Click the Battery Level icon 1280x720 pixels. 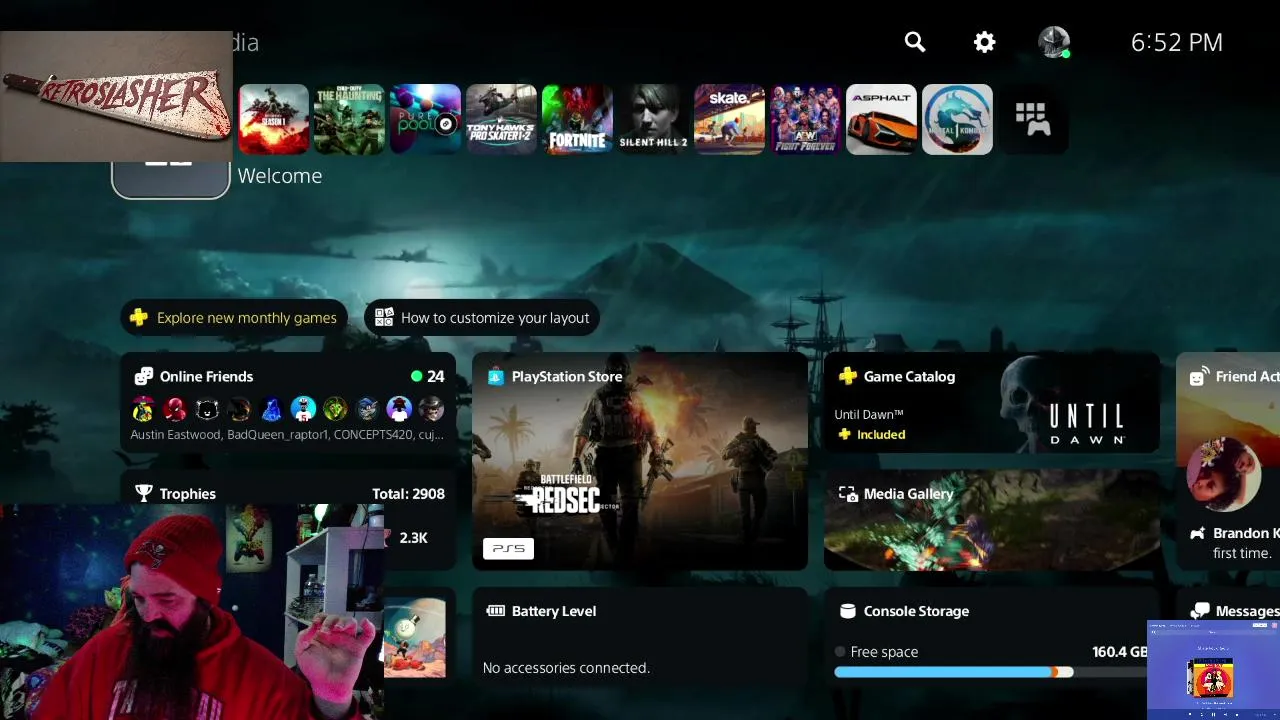(x=495, y=611)
